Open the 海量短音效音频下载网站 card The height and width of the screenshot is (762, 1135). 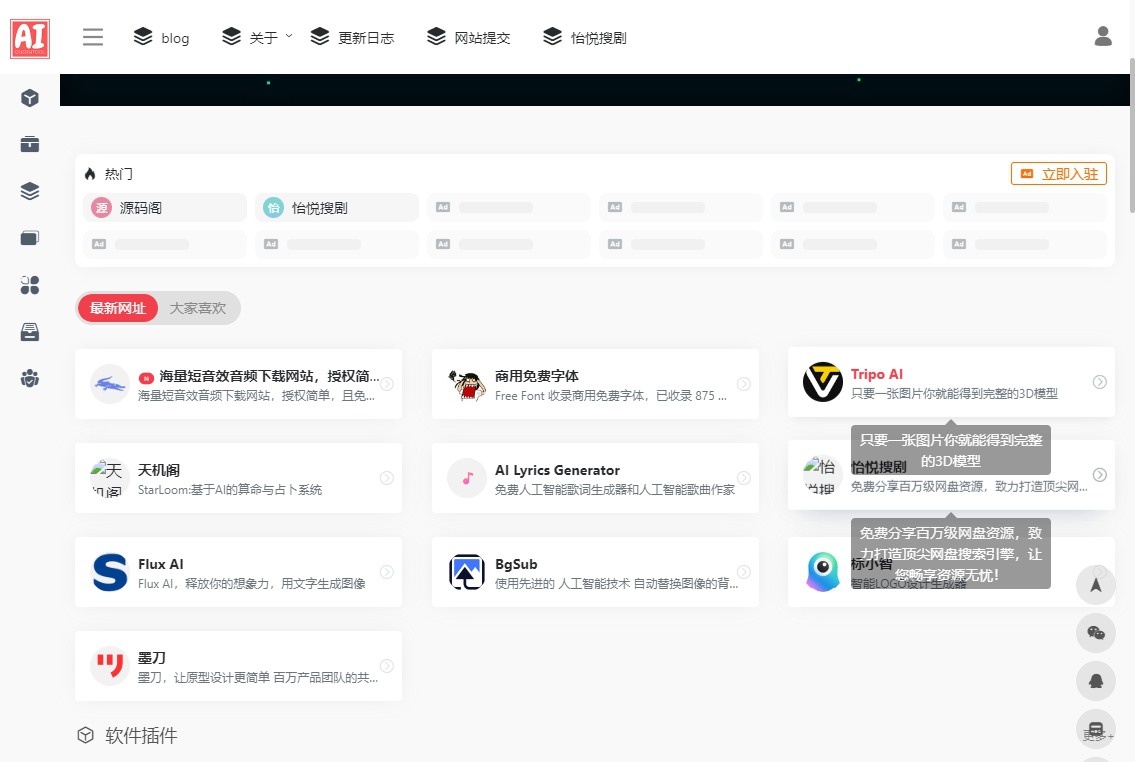(238, 384)
